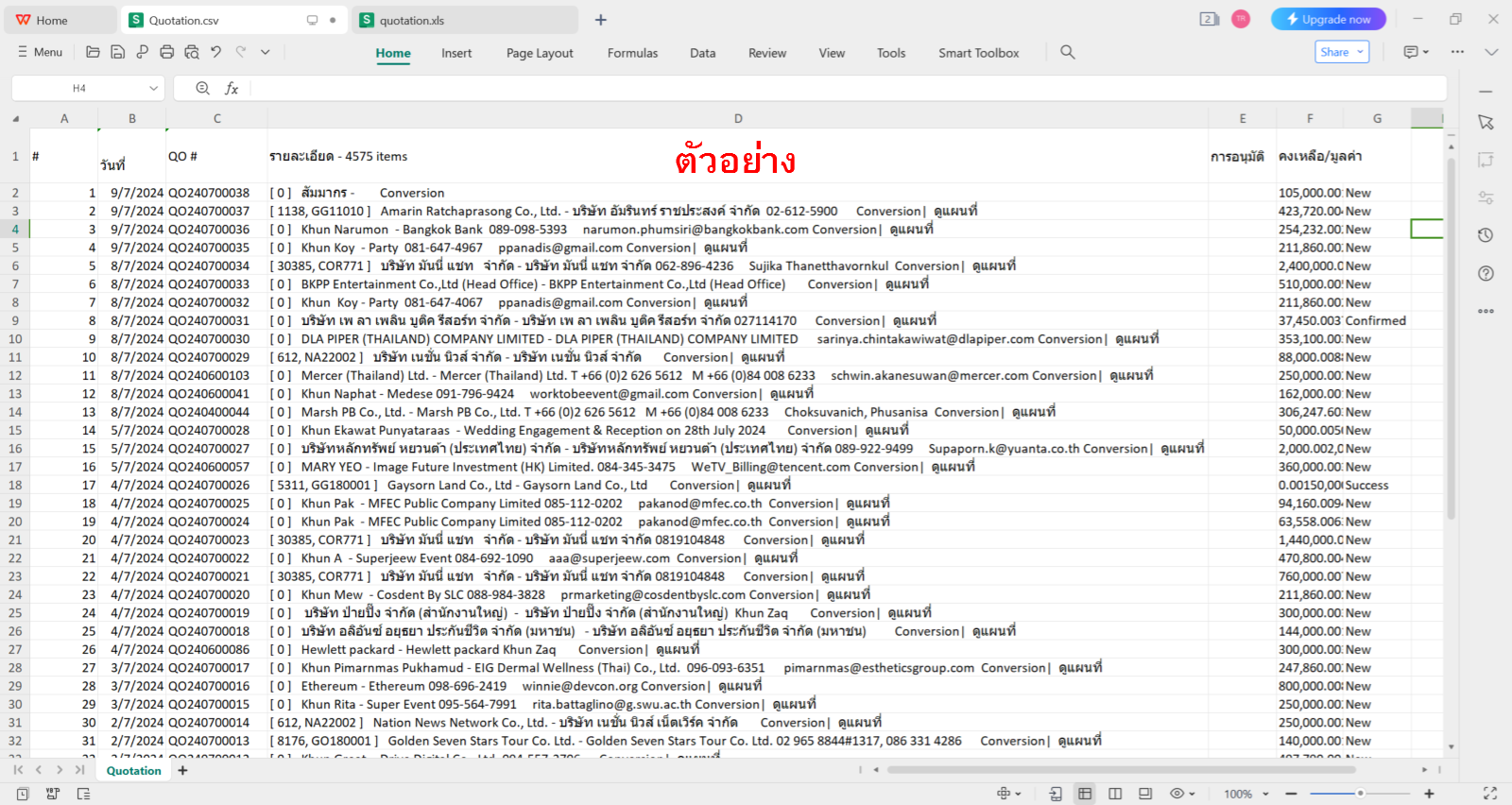The image size is (1512, 805).
Task: Click the Undo arrow icon
Action: point(216,52)
